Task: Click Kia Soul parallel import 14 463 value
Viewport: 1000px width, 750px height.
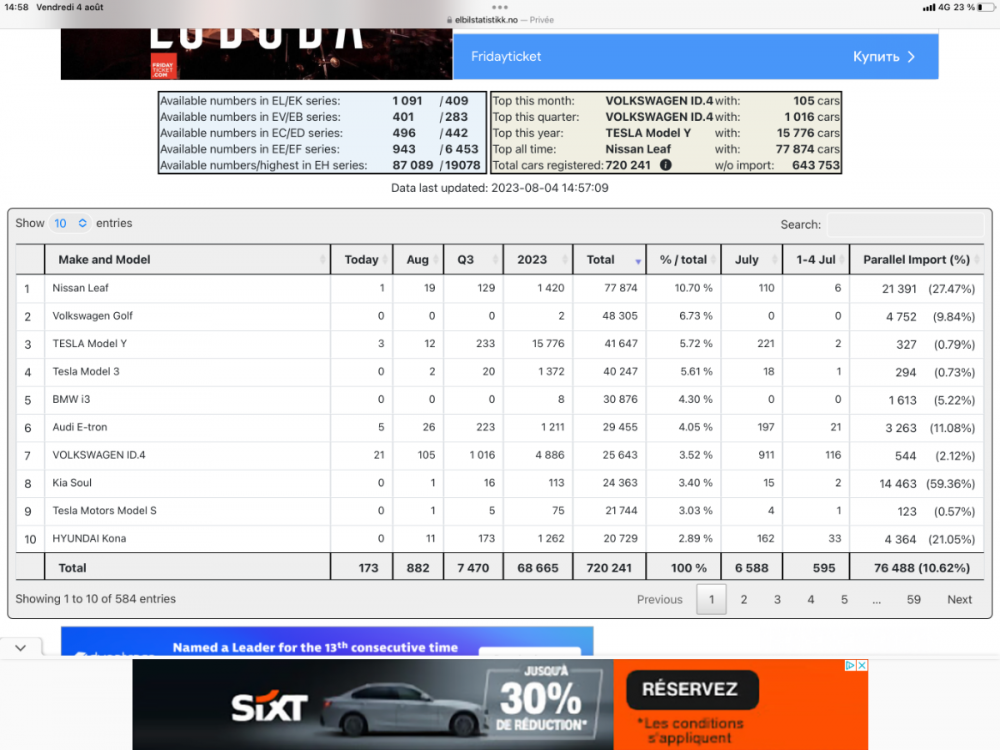Action: (897, 483)
